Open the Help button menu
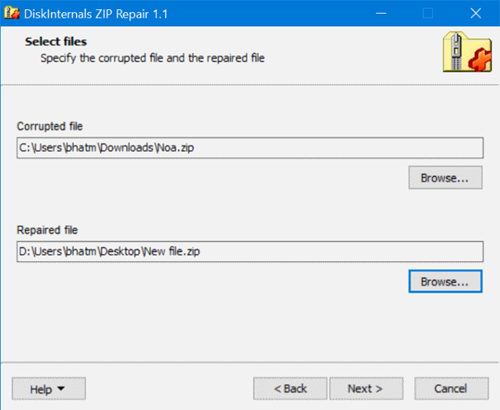This screenshot has width=500, height=410. [x=49, y=389]
